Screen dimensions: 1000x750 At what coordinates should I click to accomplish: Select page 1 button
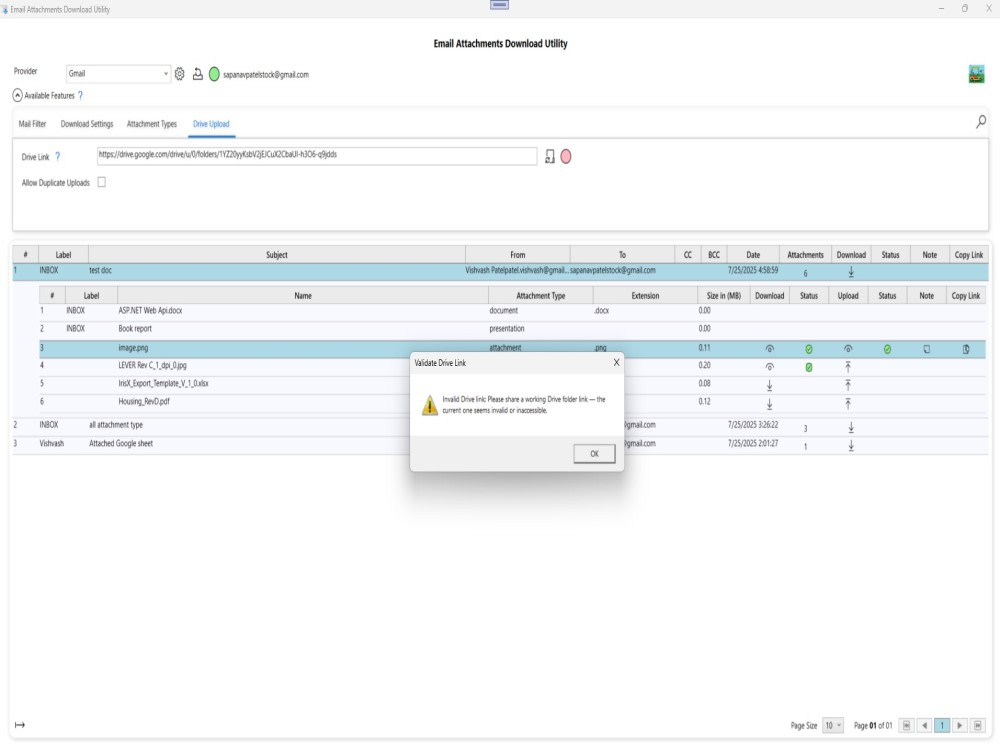pyautogui.click(x=942, y=725)
